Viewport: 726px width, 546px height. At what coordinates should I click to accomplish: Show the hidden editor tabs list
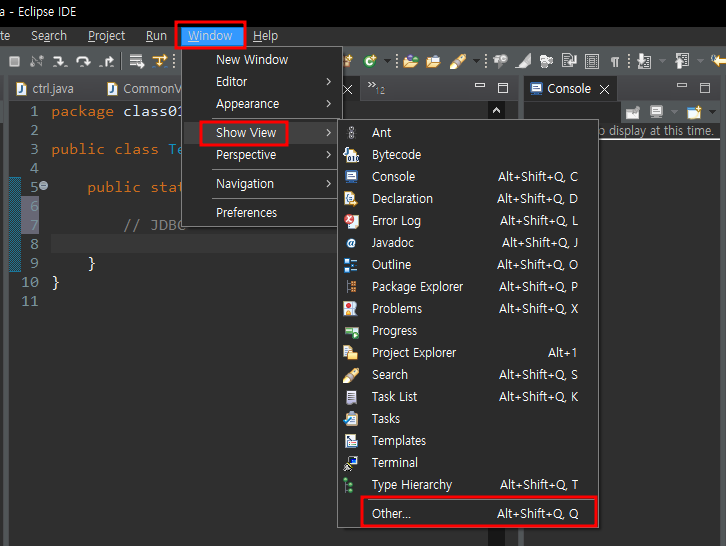point(376,87)
